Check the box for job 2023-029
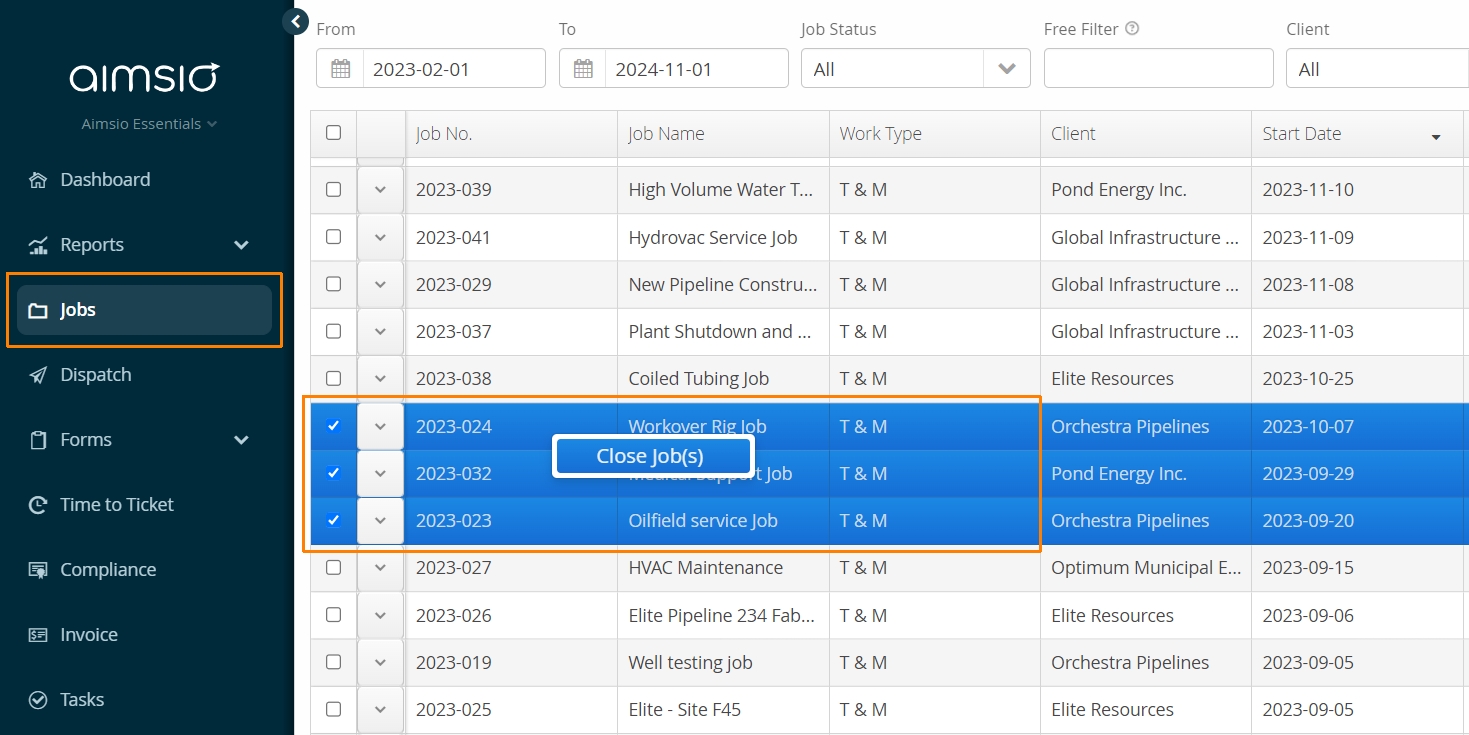 (x=334, y=284)
